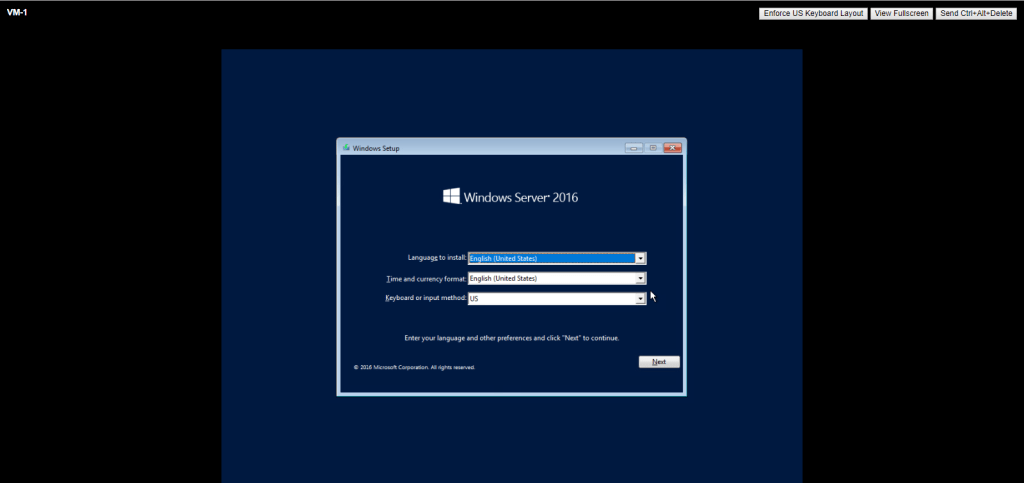The width and height of the screenshot is (1024, 483).
Task: Click the Windows logo beside Server 2016
Action: point(452,196)
